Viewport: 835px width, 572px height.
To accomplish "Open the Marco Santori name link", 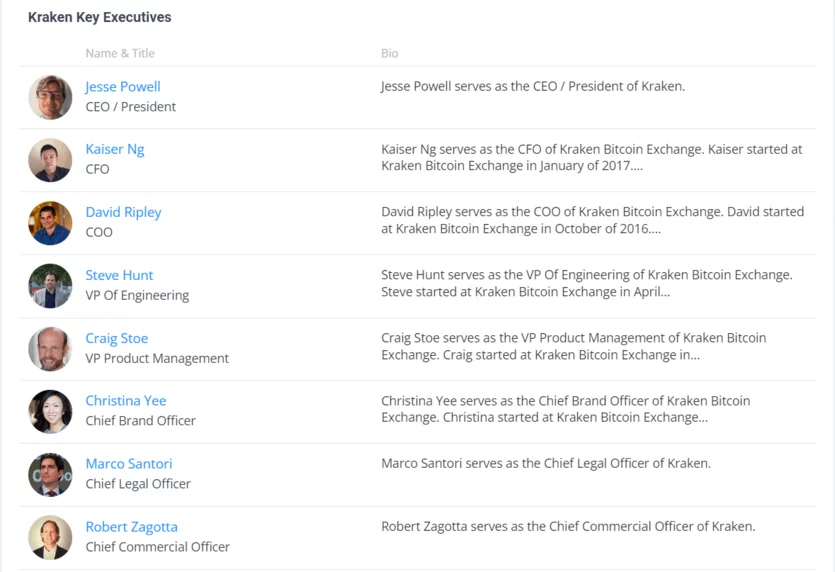I will point(128,464).
